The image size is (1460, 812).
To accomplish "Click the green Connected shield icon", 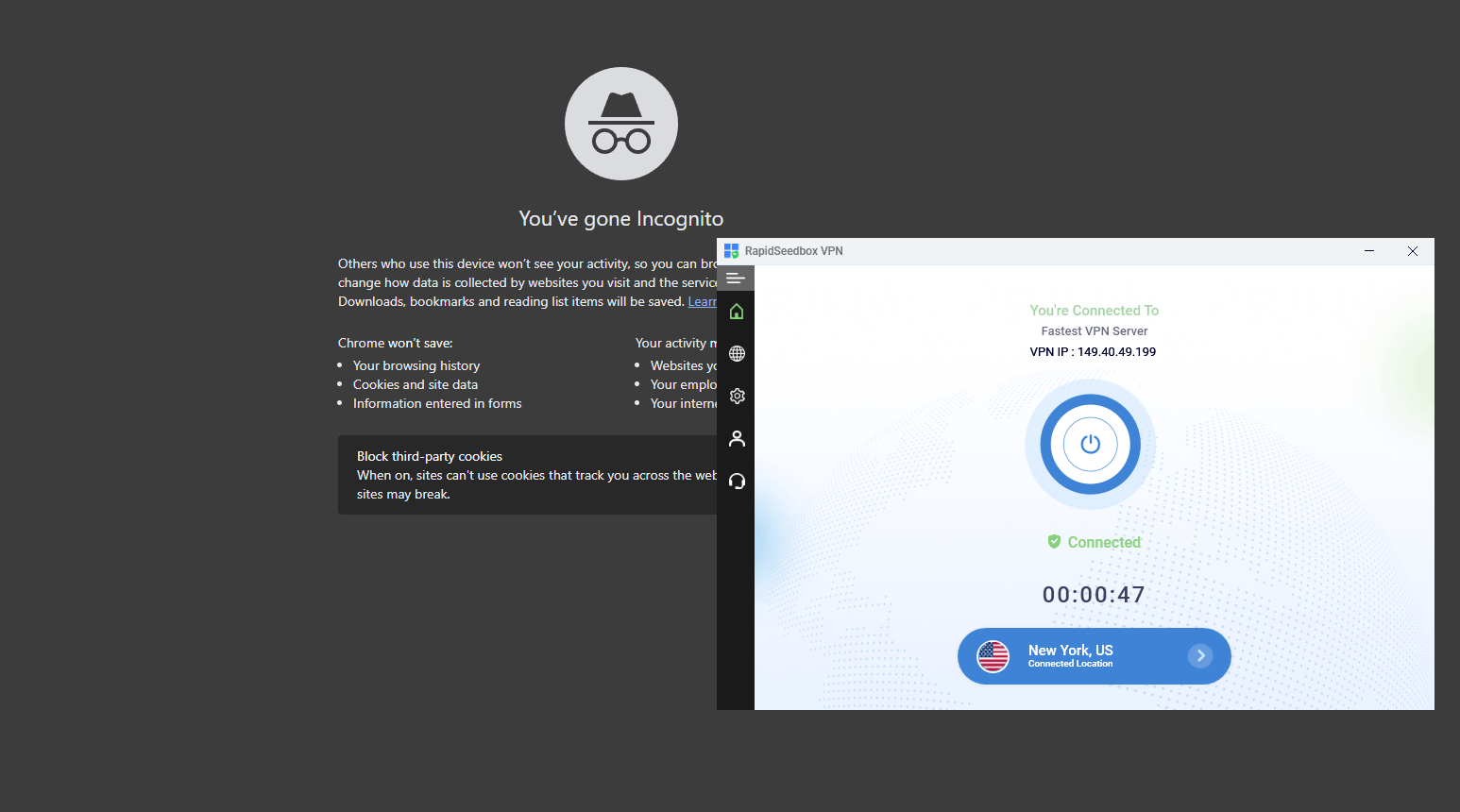I will click(x=1054, y=541).
